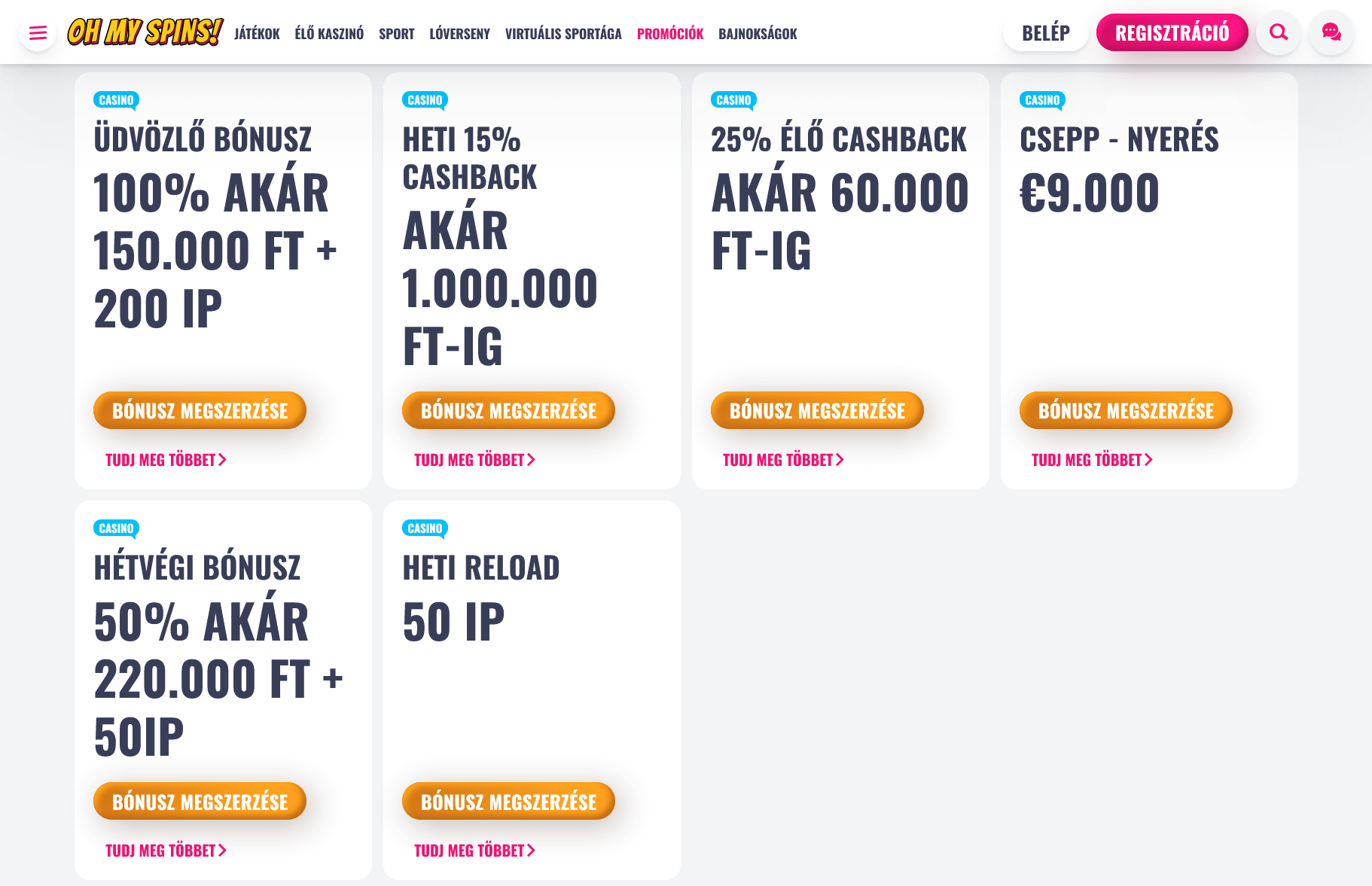This screenshot has width=1372, height=886.
Task: Open the Bajnokságok tab
Action: tap(758, 34)
